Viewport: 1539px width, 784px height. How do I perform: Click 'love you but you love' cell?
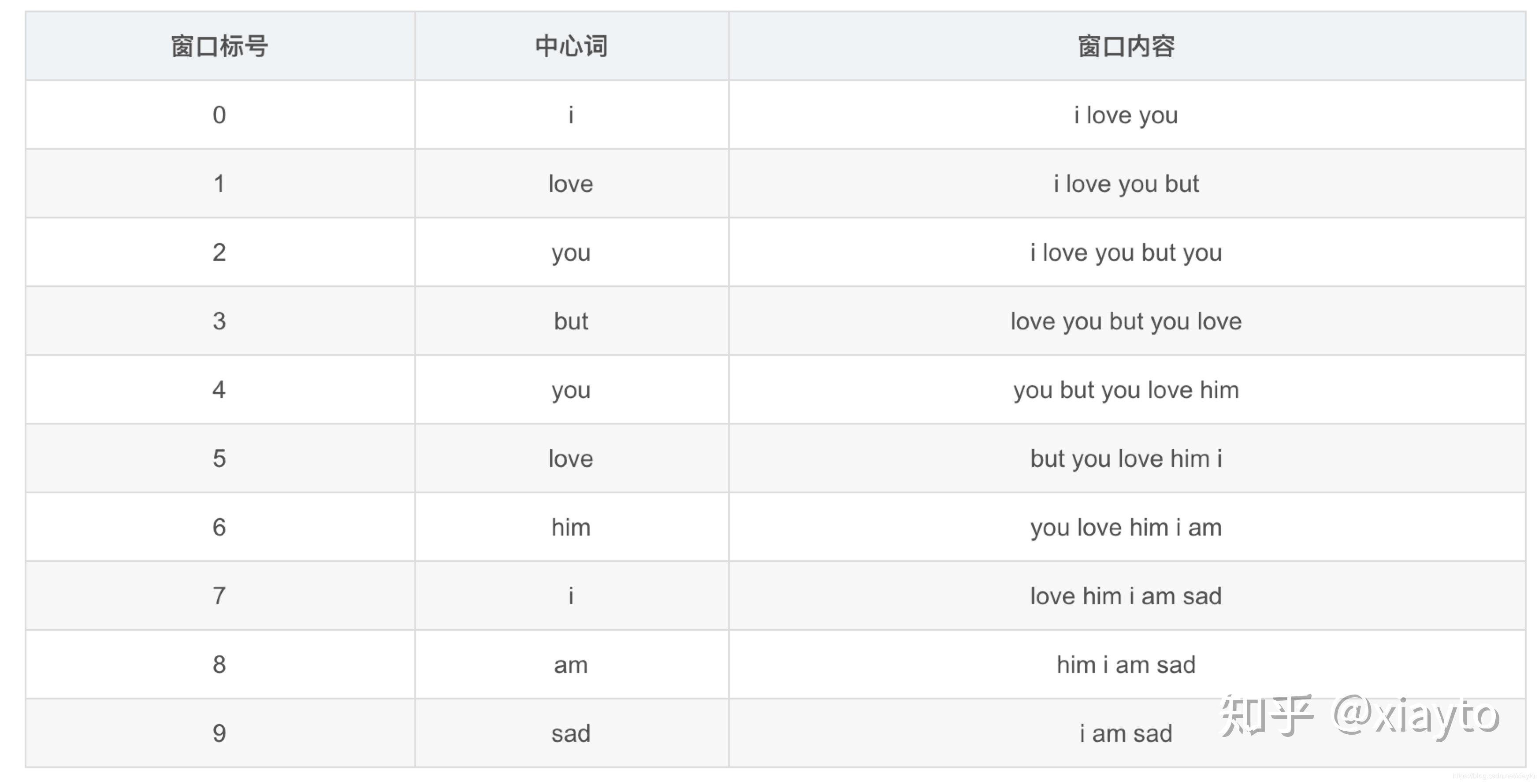pyautogui.click(x=1127, y=321)
